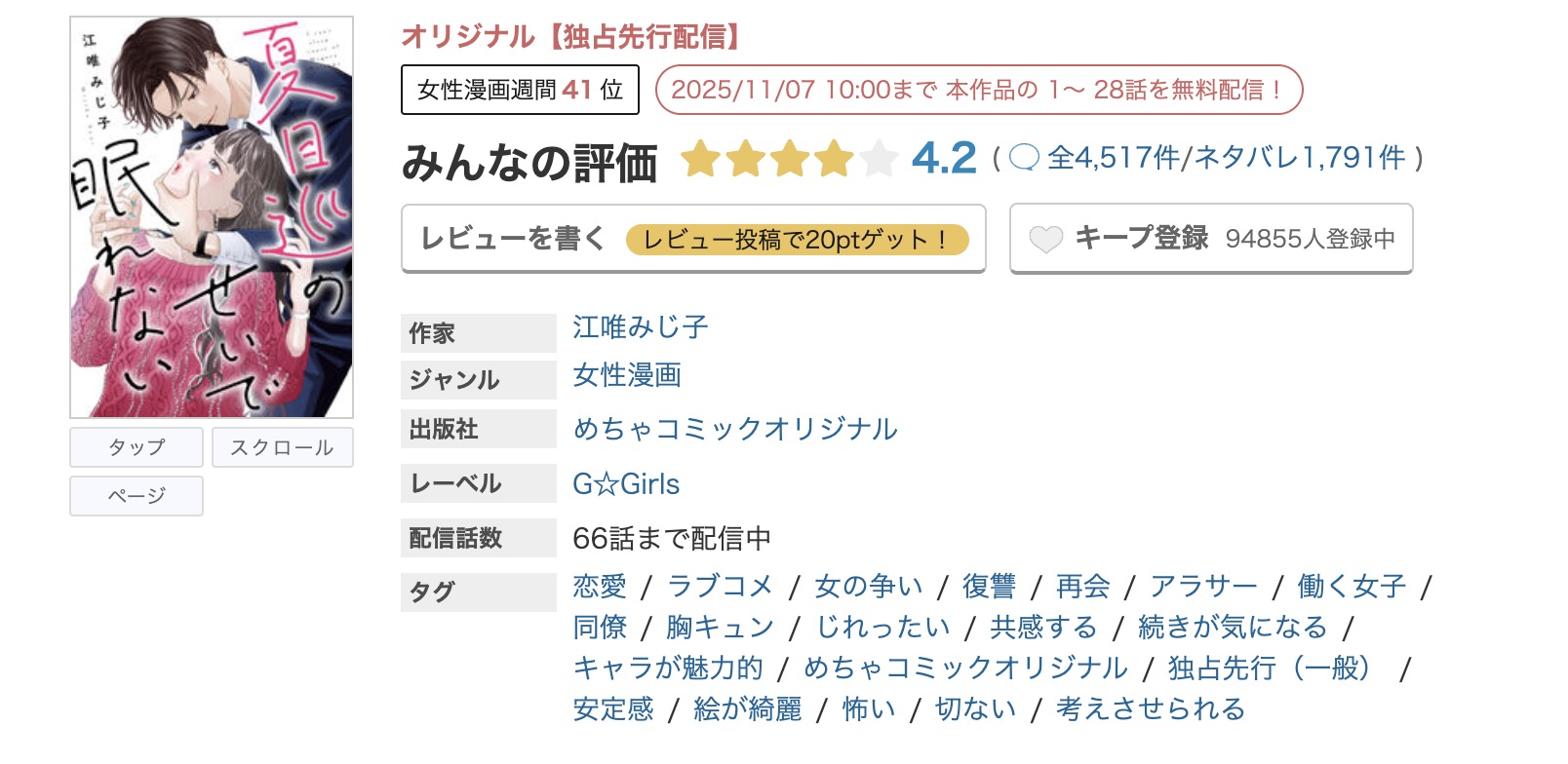Click the タップ reading mode option
The height and width of the screenshot is (764, 1568).
136,447
